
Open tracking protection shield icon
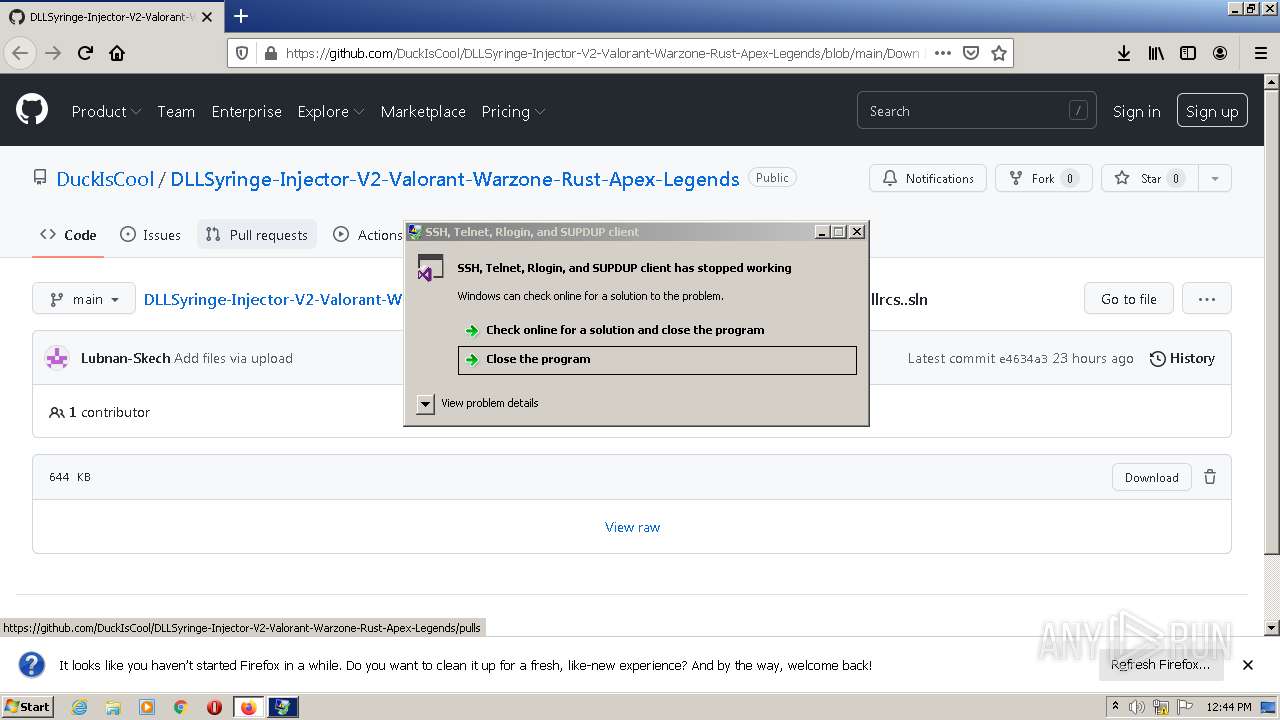(x=243, y=53)
